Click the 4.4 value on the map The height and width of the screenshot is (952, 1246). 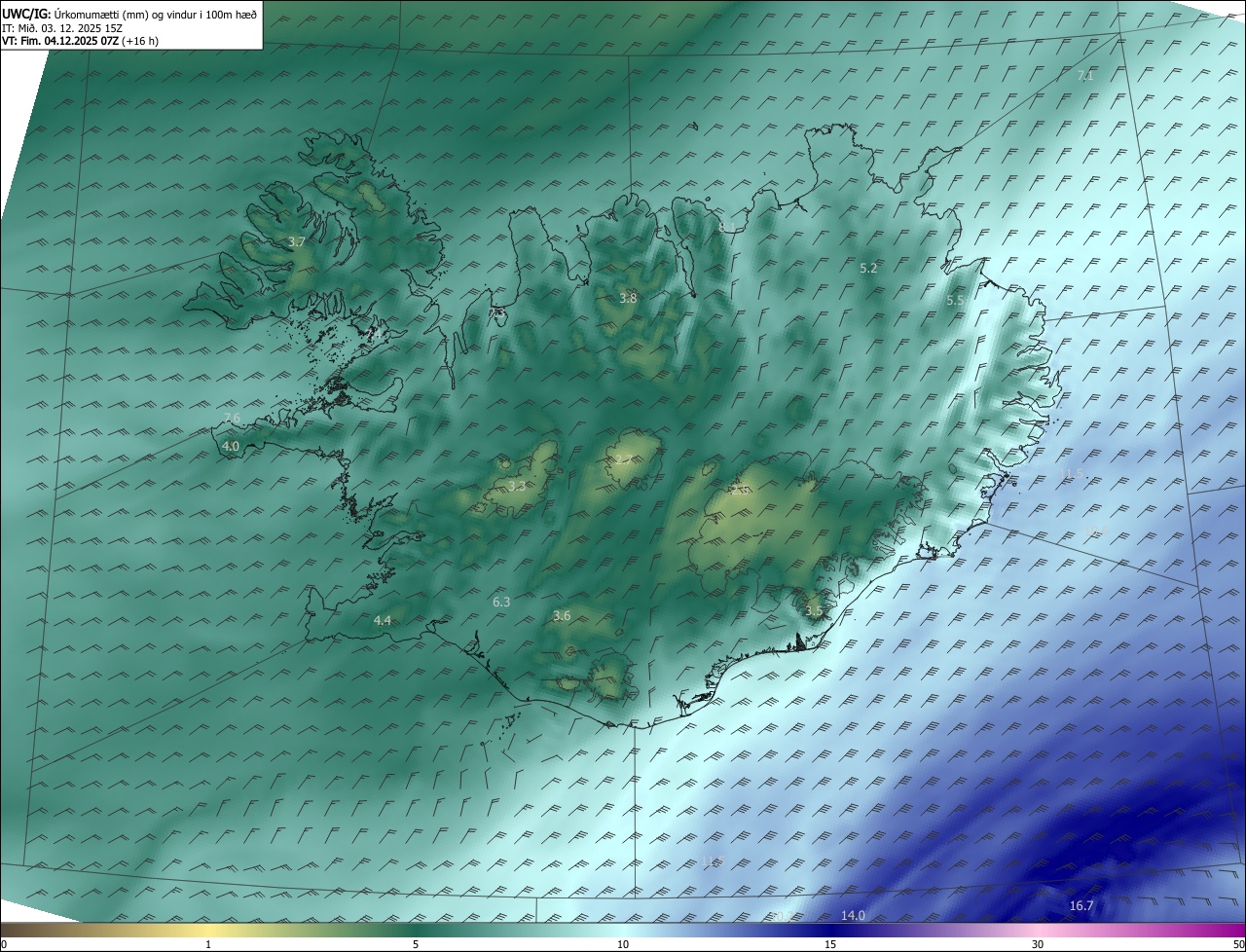coord(383,620)
